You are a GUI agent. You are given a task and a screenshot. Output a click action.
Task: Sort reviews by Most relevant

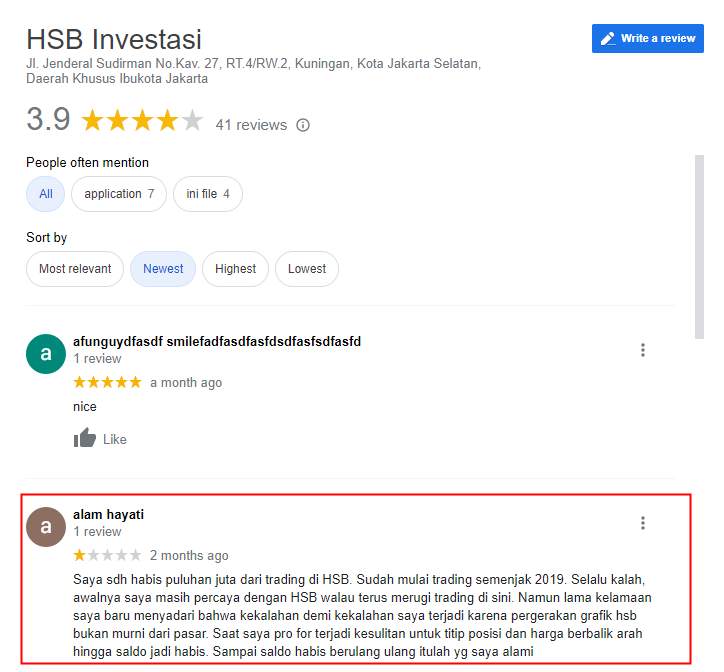click(x=75, y=269)
